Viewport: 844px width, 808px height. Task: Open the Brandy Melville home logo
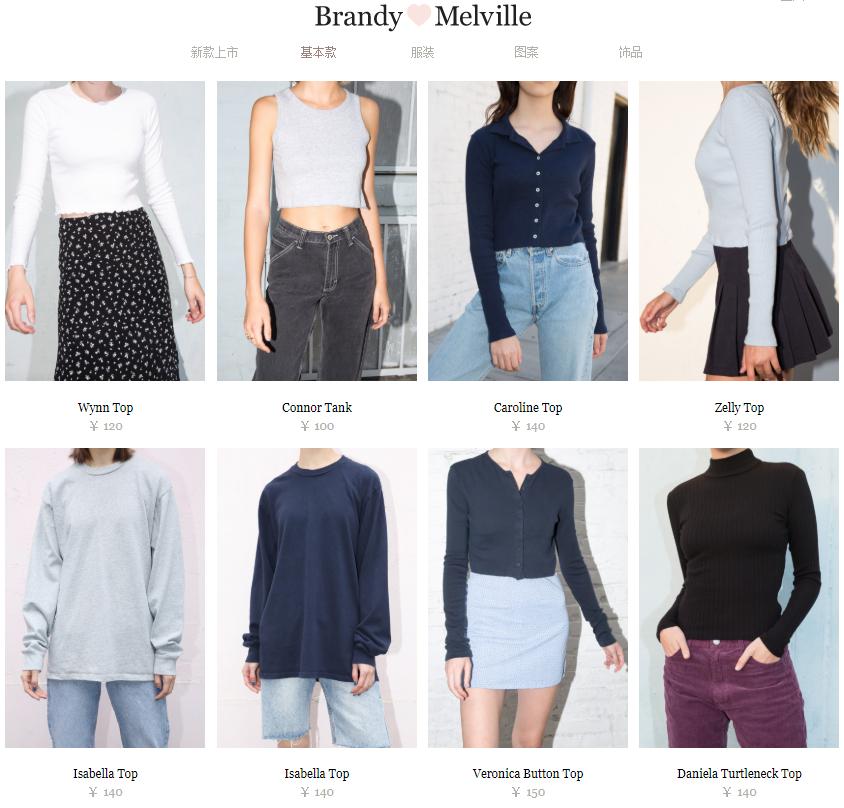423,16
